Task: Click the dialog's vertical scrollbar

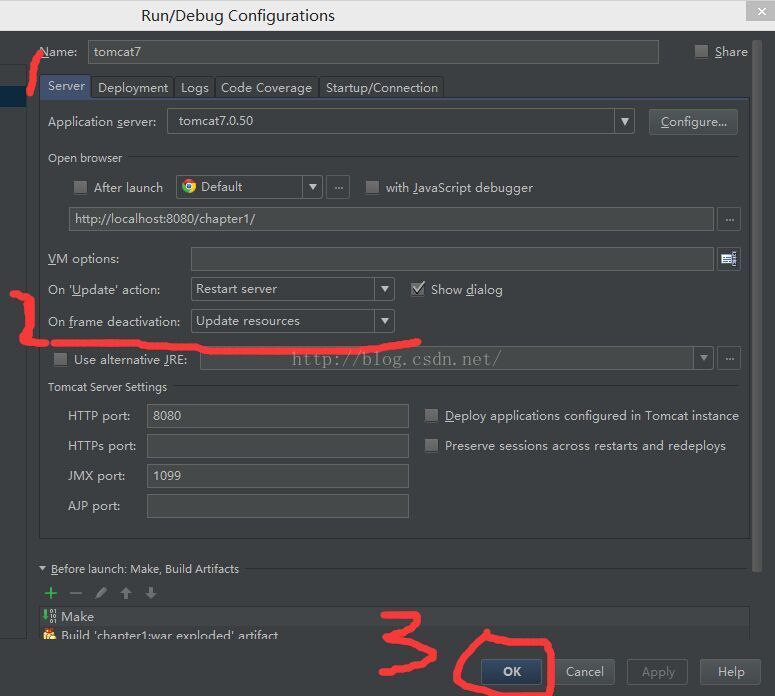Action: (x=756, y=306)
